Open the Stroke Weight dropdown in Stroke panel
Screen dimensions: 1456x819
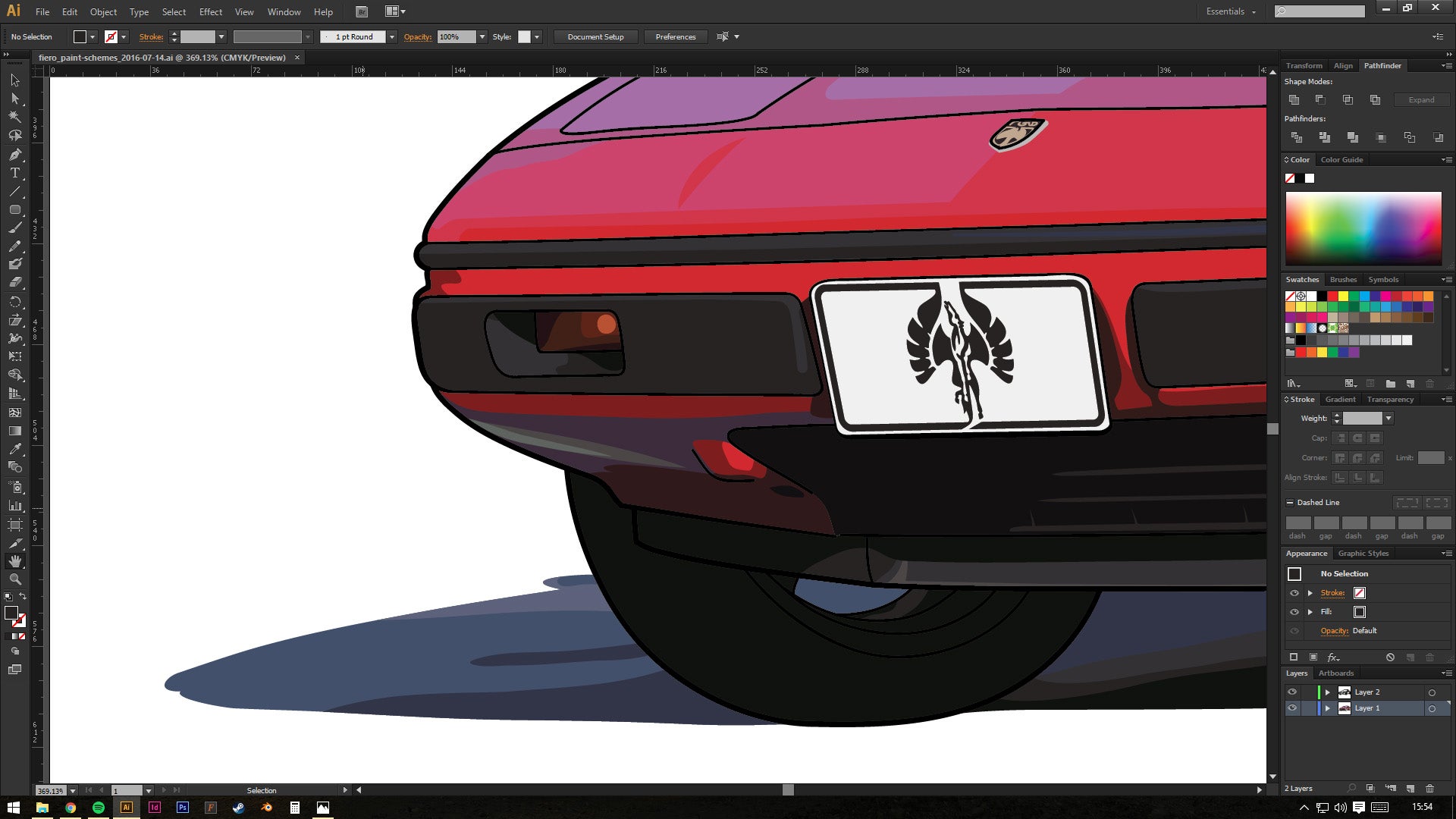point(1389,419)
